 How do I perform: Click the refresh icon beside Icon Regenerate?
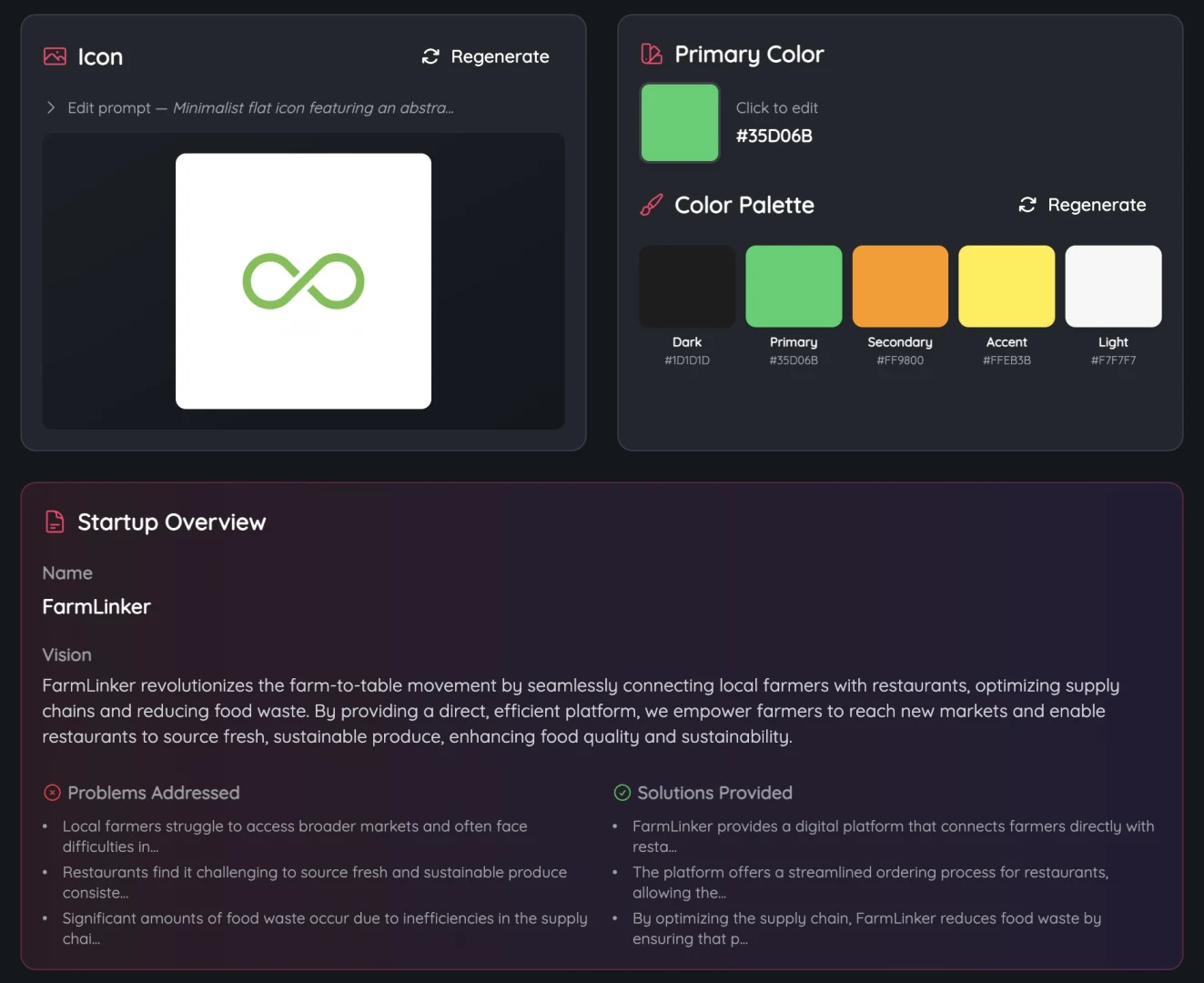click(430, 56)
